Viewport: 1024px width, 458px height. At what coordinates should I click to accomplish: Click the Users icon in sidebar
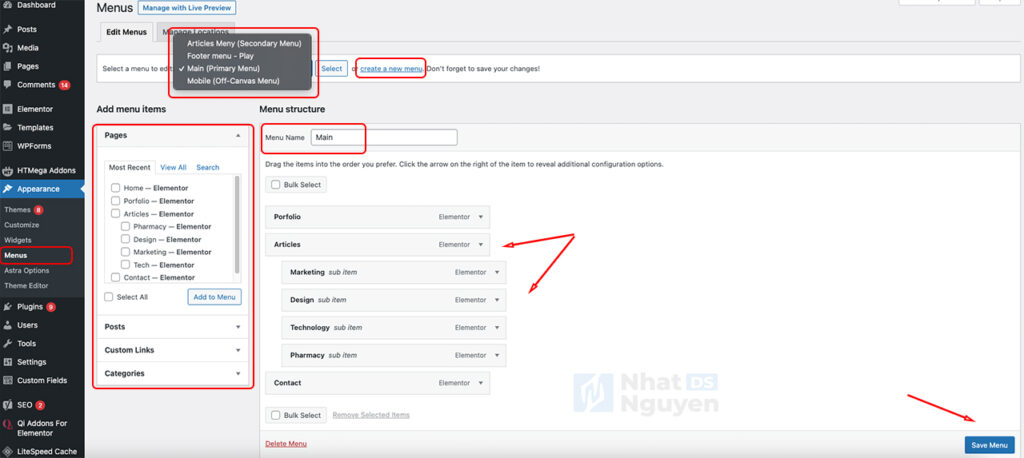pos(8,325)
